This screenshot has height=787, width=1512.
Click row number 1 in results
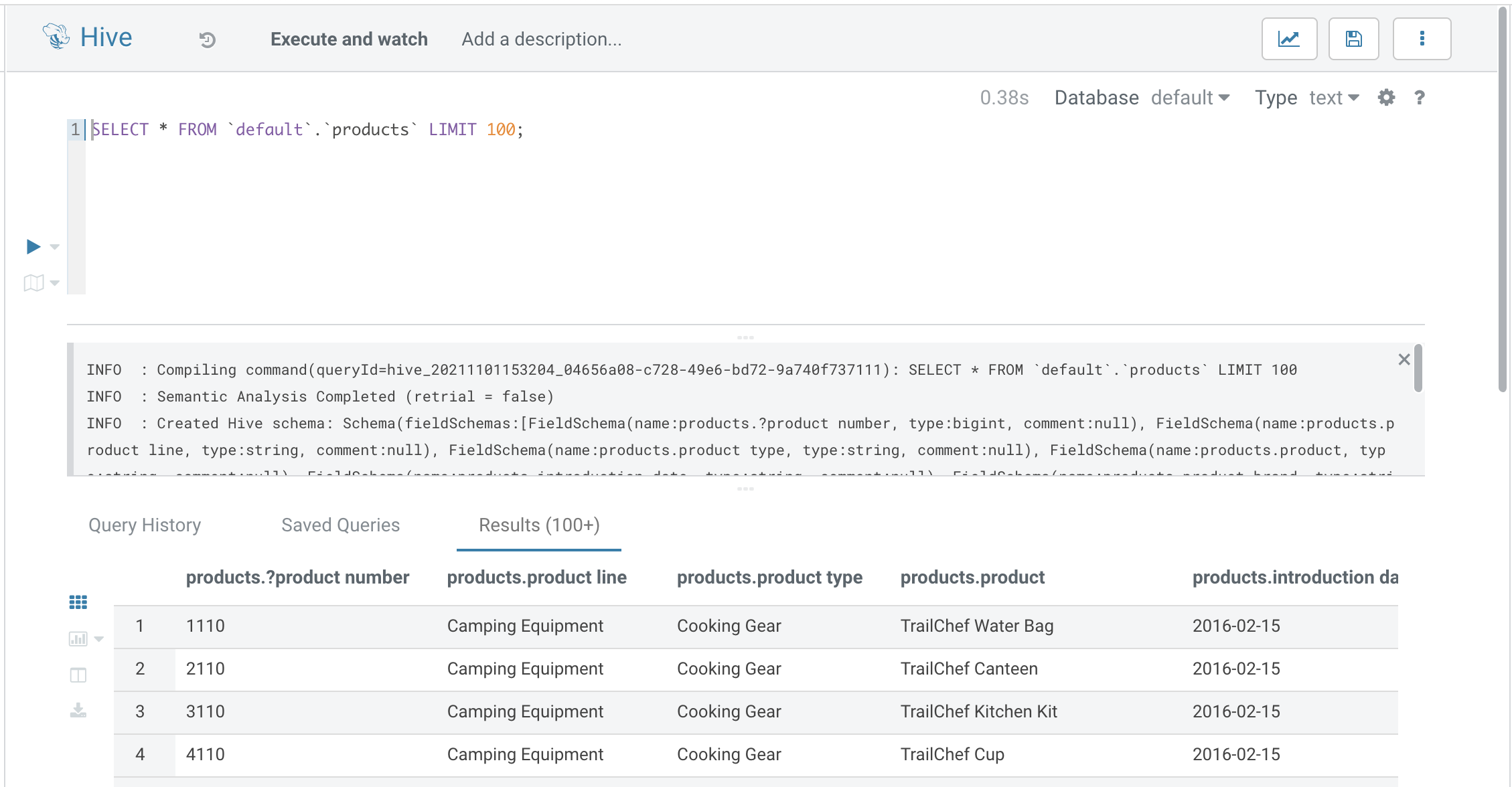140,626
